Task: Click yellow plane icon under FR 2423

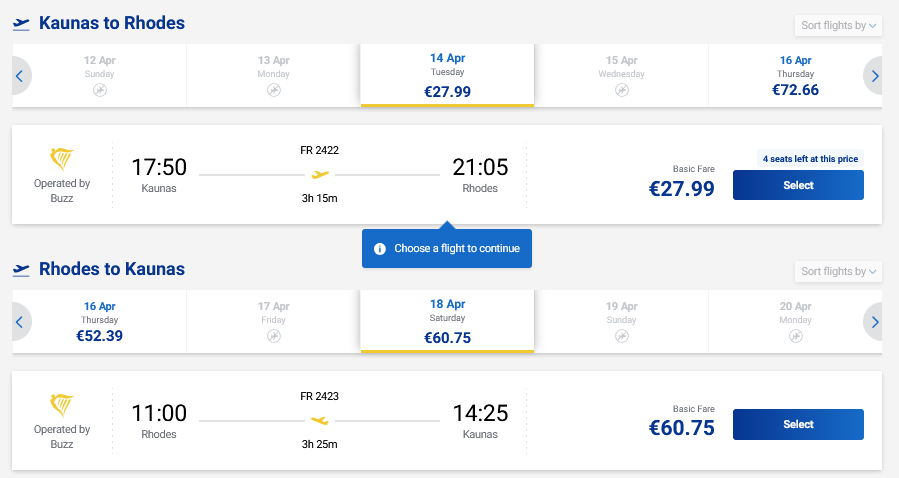Action: coord(320,421)
